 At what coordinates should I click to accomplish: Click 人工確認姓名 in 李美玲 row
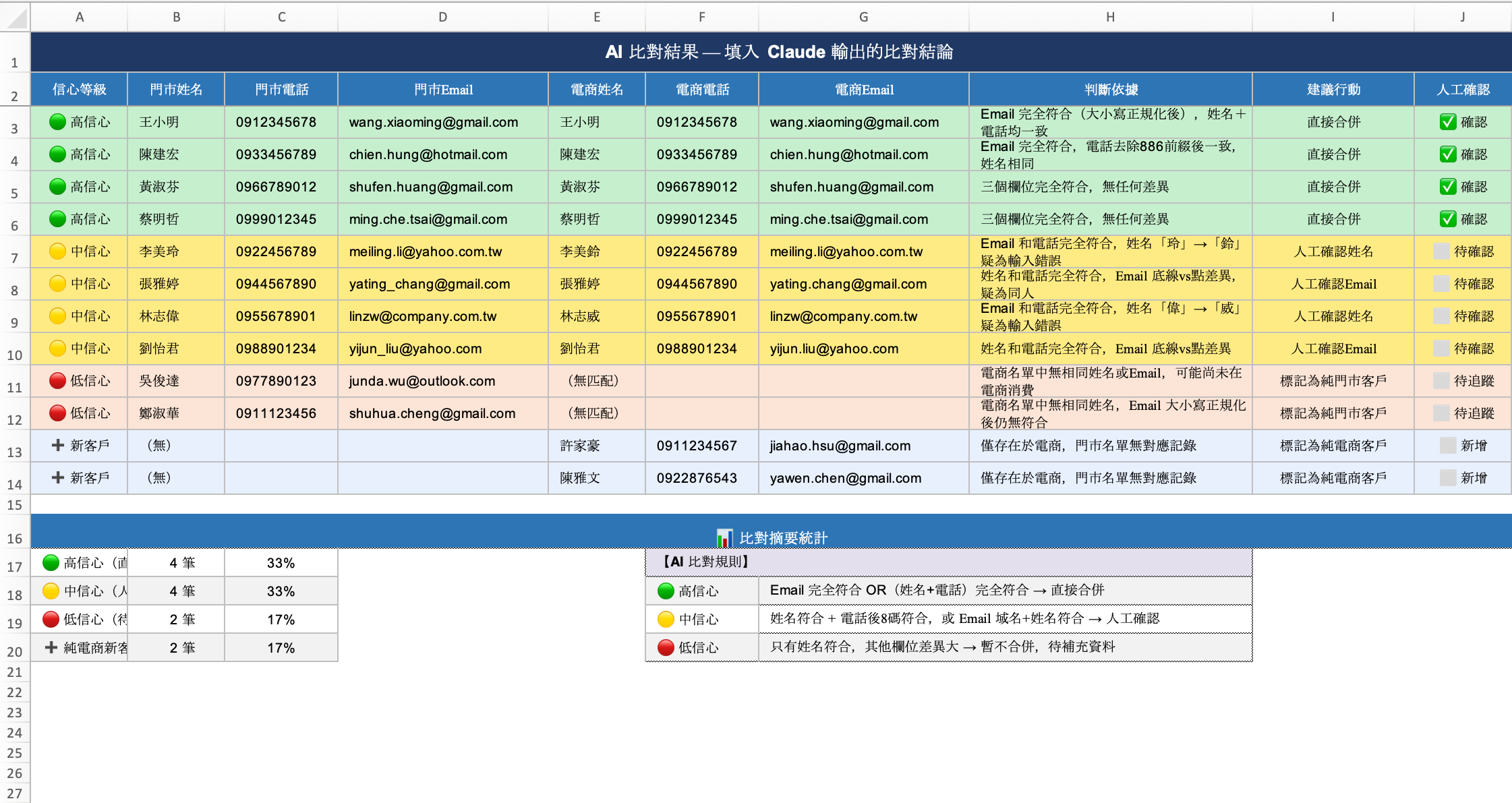1333,251
